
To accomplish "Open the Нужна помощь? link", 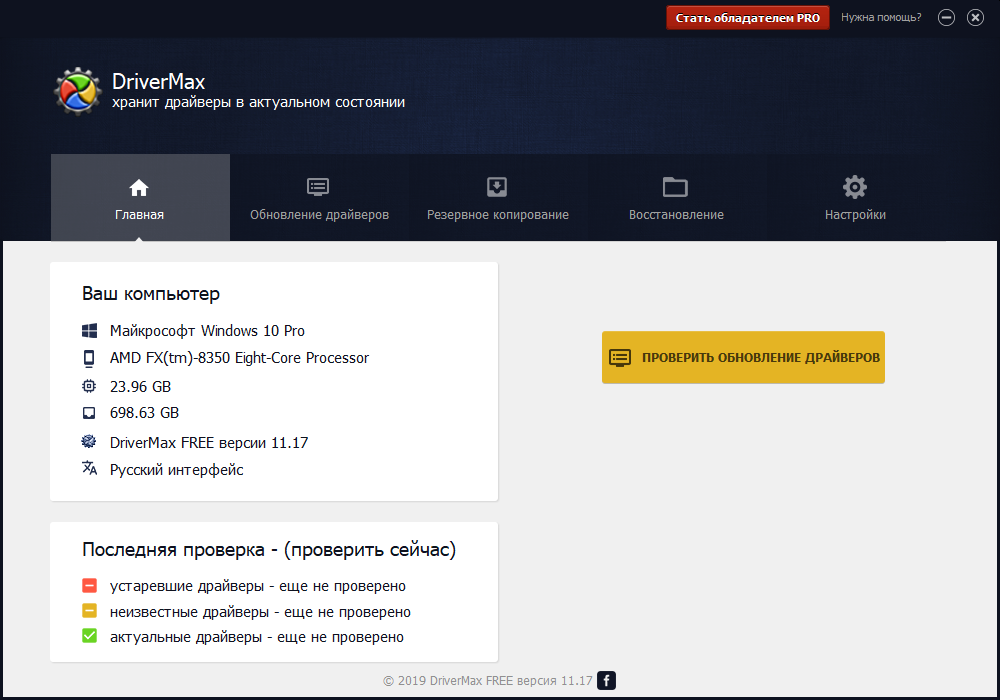I will tap(881, 17).
